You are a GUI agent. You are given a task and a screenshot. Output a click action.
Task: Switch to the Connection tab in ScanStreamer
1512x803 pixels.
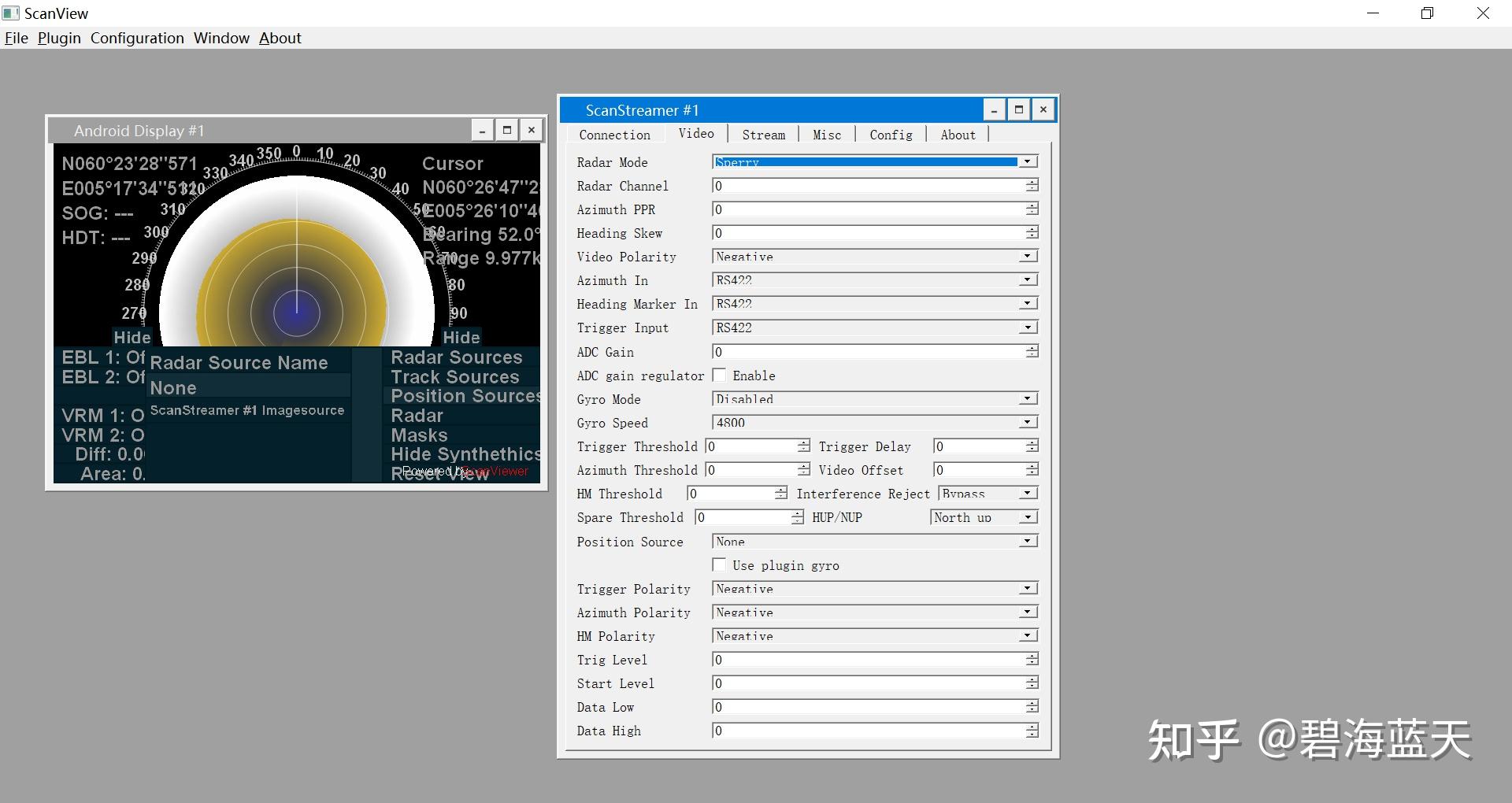point(614,135)
